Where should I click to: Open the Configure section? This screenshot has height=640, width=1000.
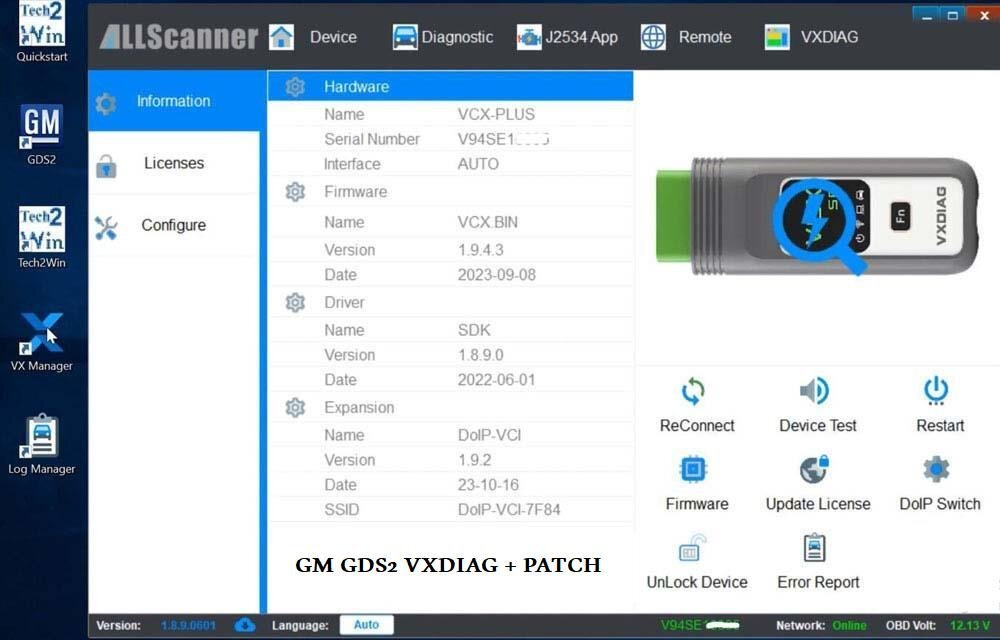173,225
